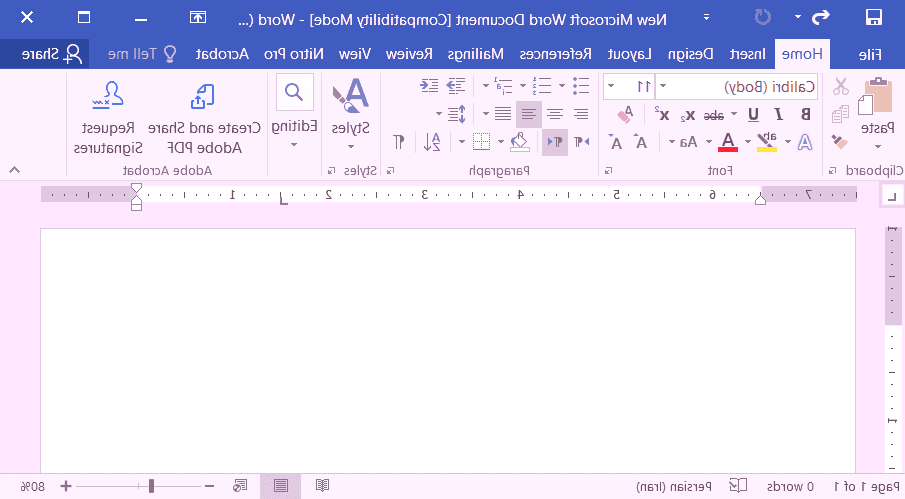Switch to Read Mode view icon
Viewport: 905px width, 499px height.
[323, 486]
